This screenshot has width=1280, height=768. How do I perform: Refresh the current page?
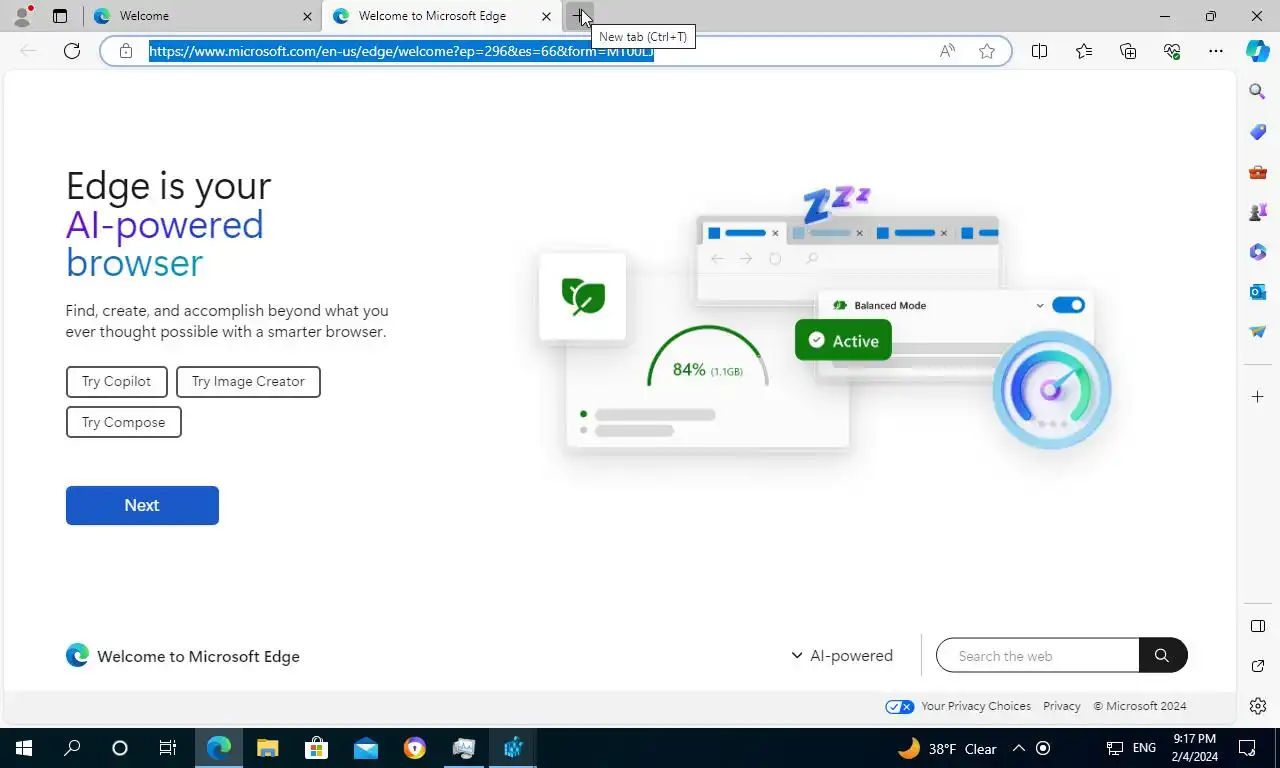[72, 51]
